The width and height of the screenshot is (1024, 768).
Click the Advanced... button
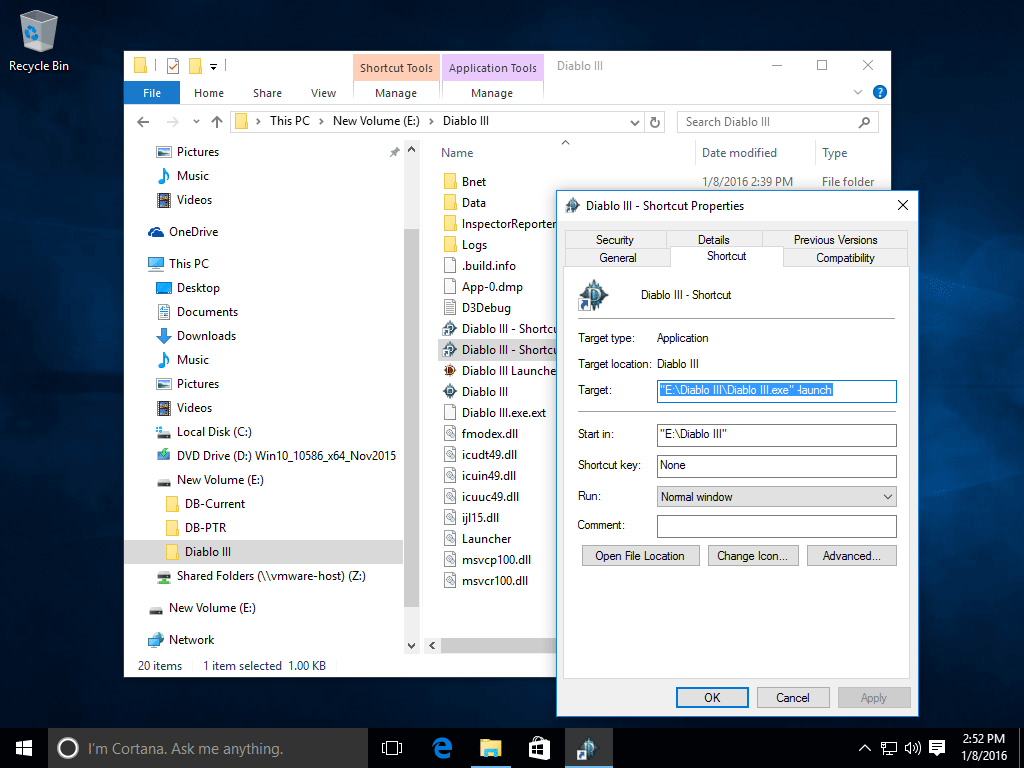pos(852,556)
